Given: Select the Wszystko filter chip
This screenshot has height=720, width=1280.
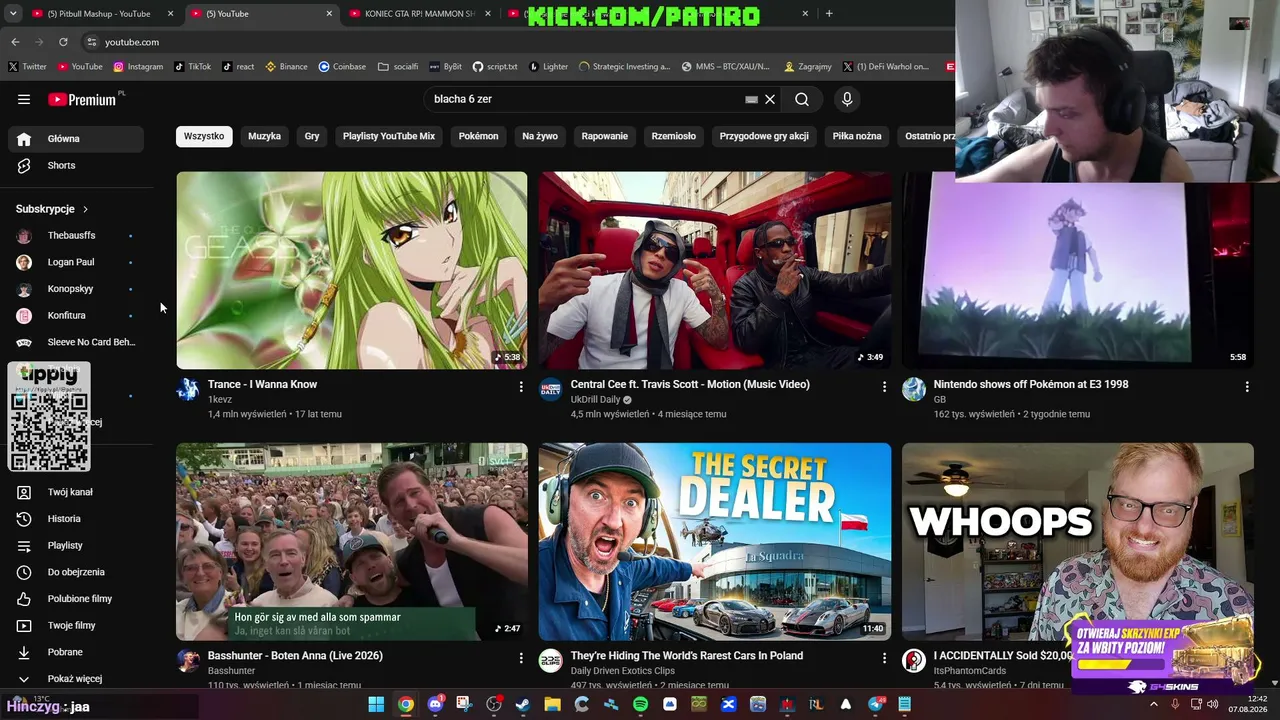Looking at the screenshot, I should coord(204,136).
